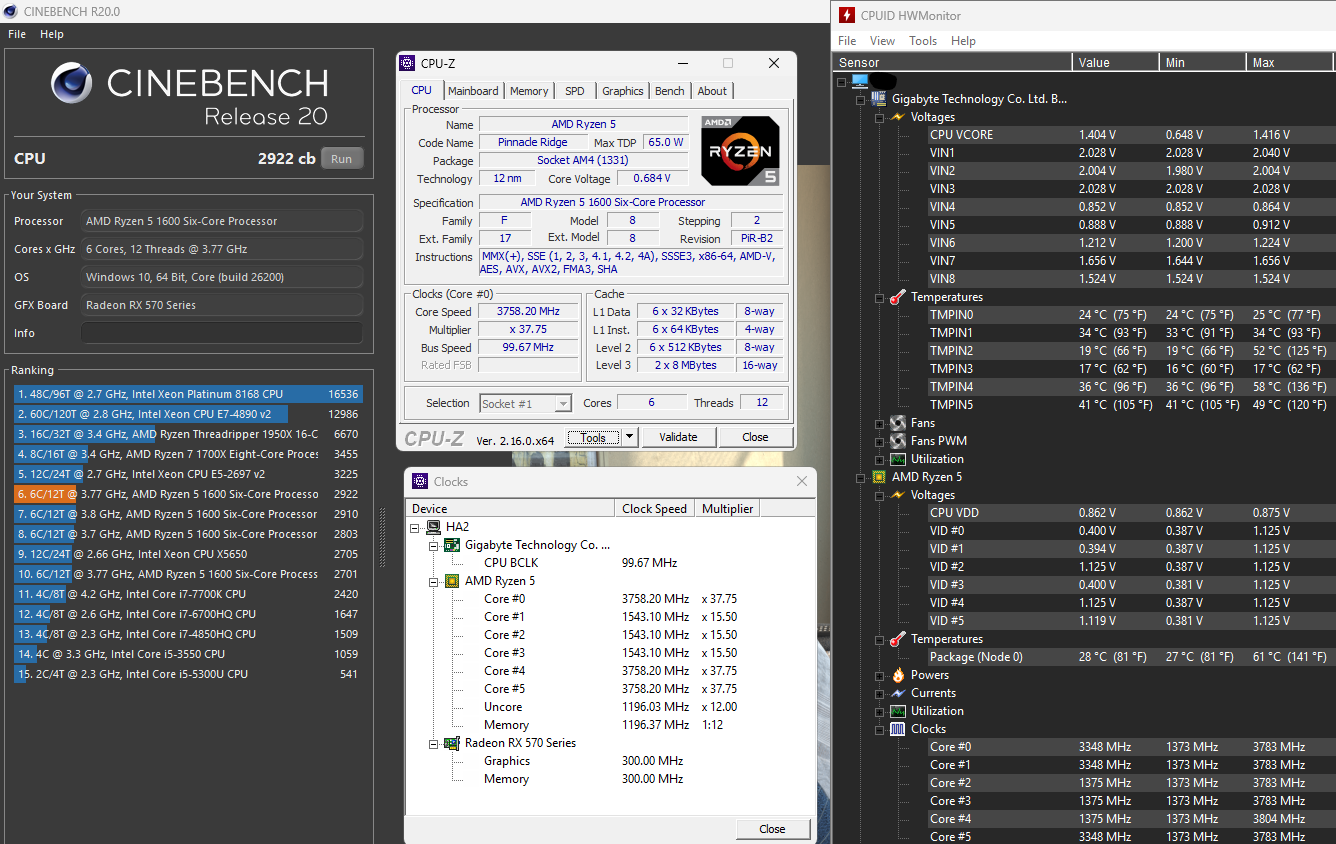This screenshot has height=844, width=1336.
Task: Select the Xeon Platinum 8168 ranking entry
Action: point(188,394)
